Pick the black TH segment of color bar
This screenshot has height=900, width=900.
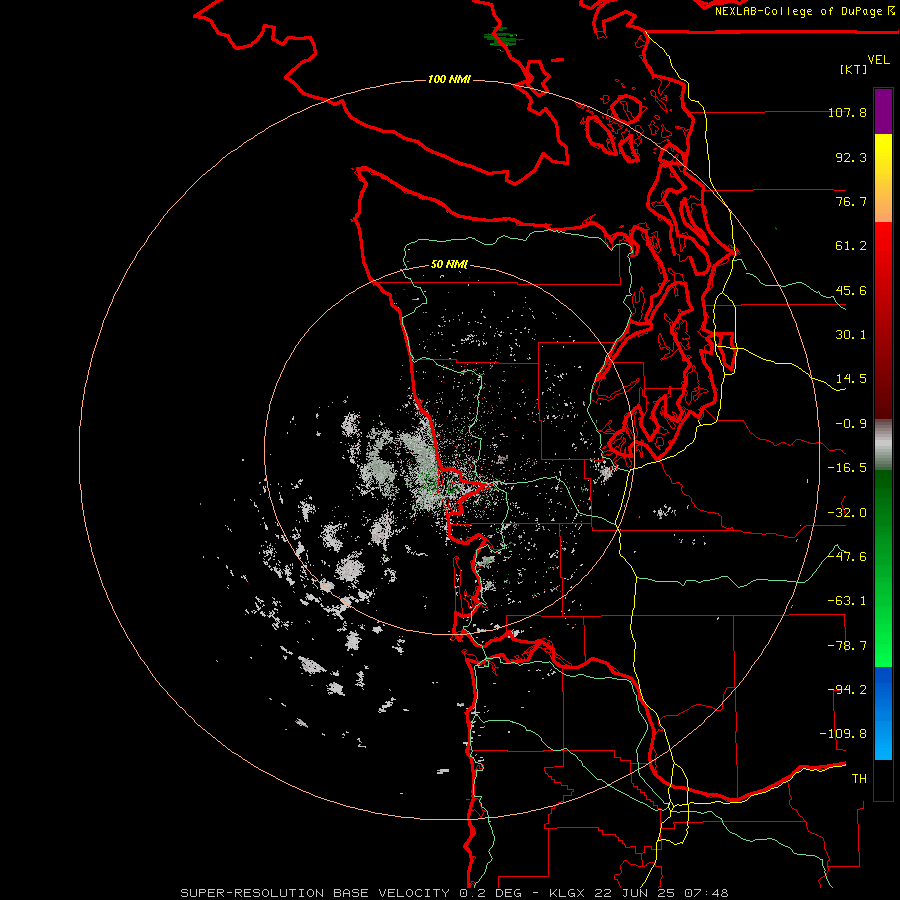[x=883, y=779]
